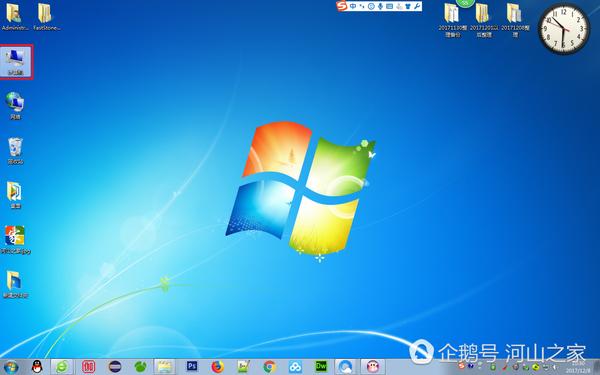Image resolution: width=600 pixels, height=375 pixels.
Task: Open the dark round striped taskbar icon
Action: [x=114, y=367]
